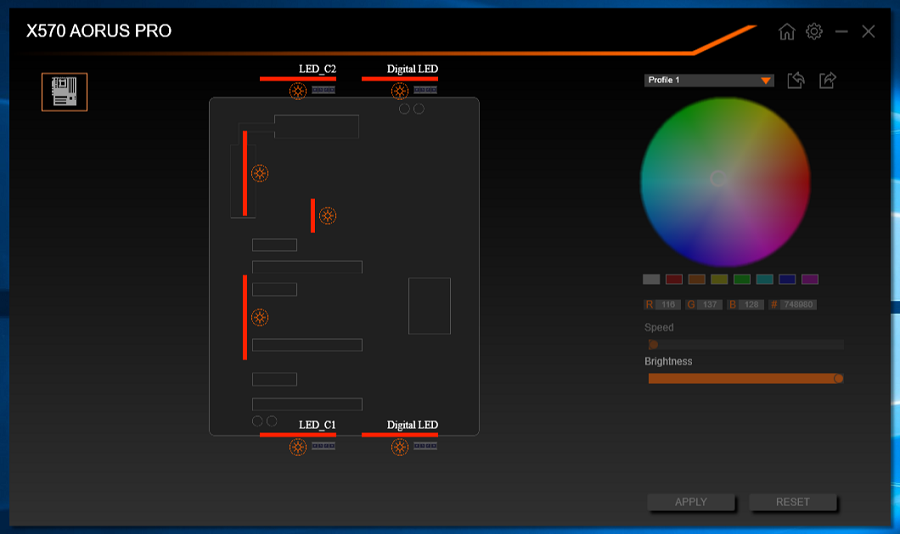900x534 pixels.
Task: Click the Speed slider track
Action: tap(746, 345)
